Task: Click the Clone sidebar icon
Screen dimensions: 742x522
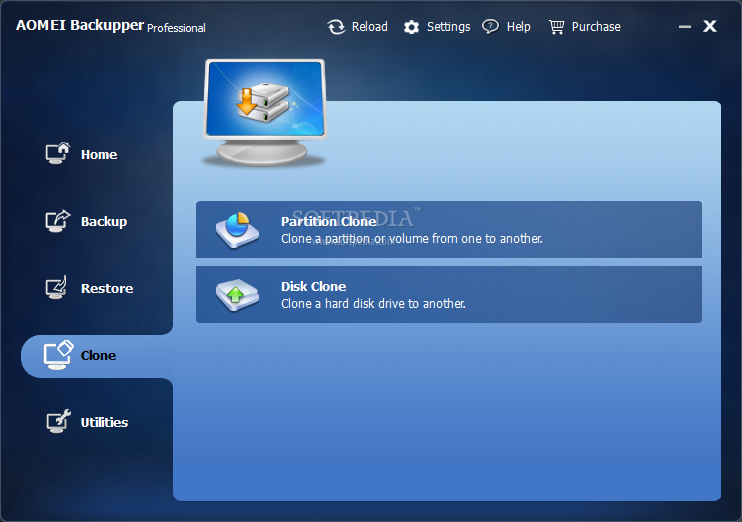Action: click(58, 355)
